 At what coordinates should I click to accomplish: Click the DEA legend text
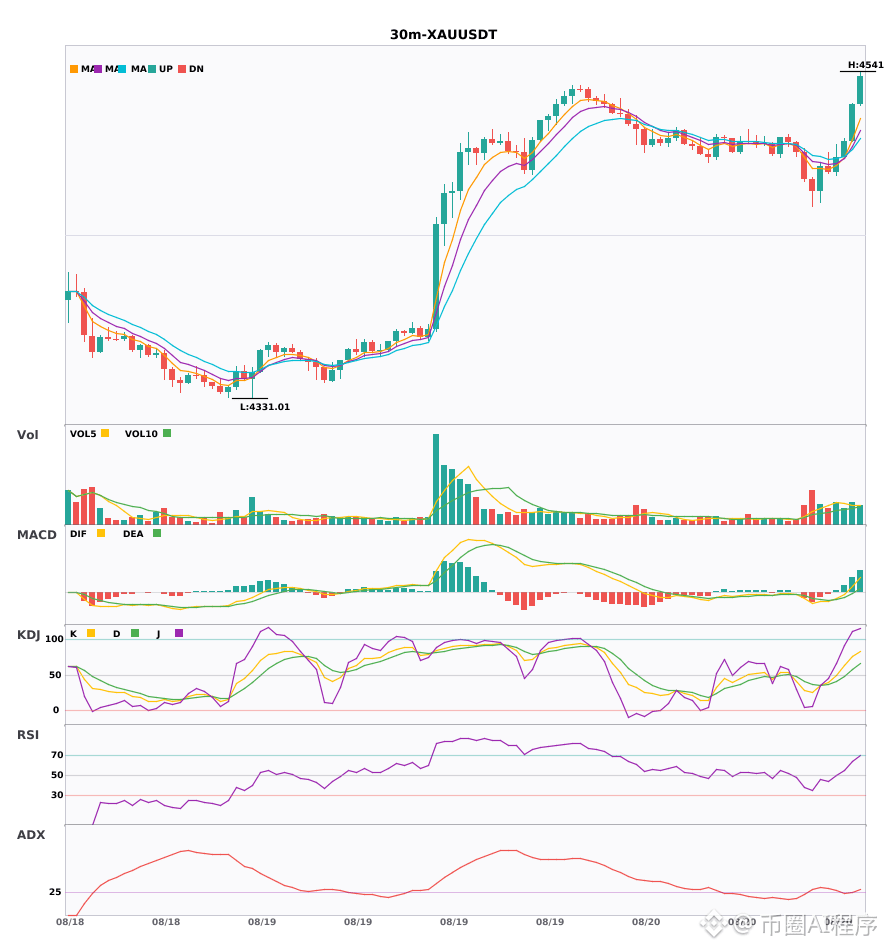click(x=133, y=534)
